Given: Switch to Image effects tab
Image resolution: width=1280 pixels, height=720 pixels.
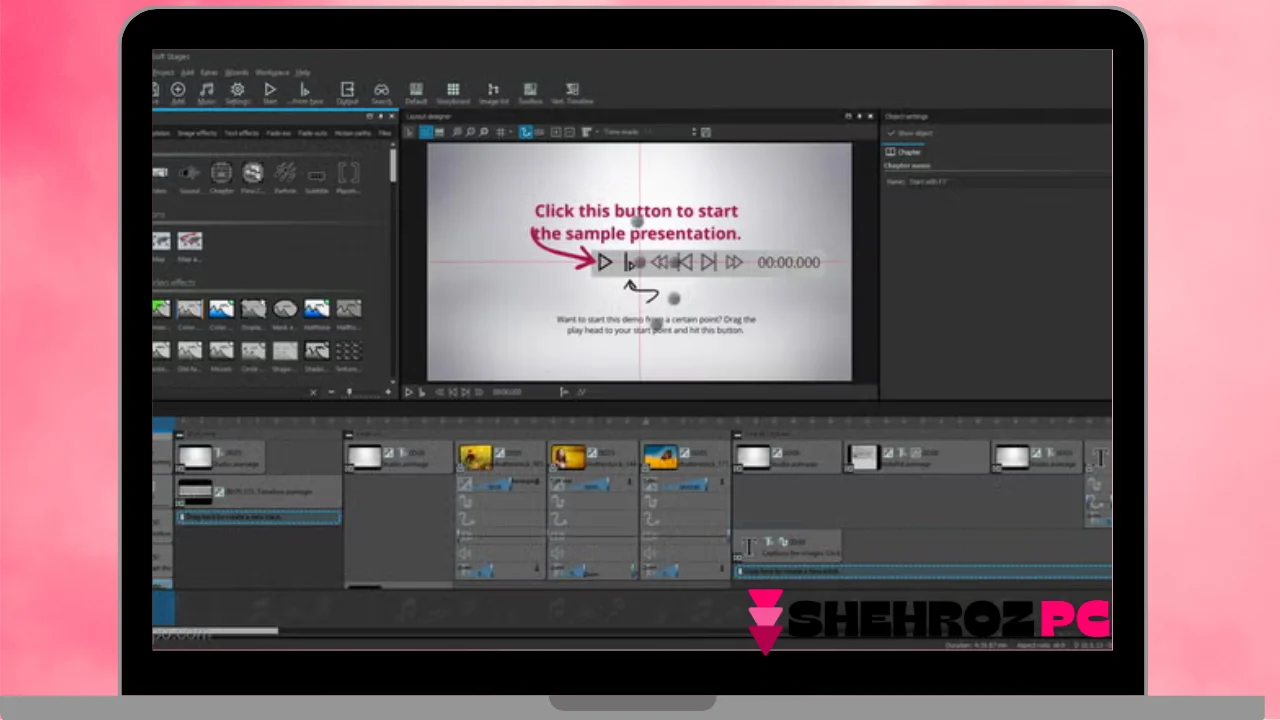Looking at the screenshot, I should coord(197,133).
